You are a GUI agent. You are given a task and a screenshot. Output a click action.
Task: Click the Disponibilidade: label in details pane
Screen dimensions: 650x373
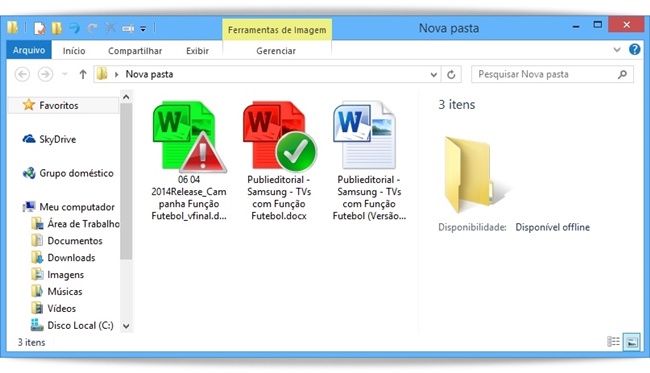[x=473, y=227]
